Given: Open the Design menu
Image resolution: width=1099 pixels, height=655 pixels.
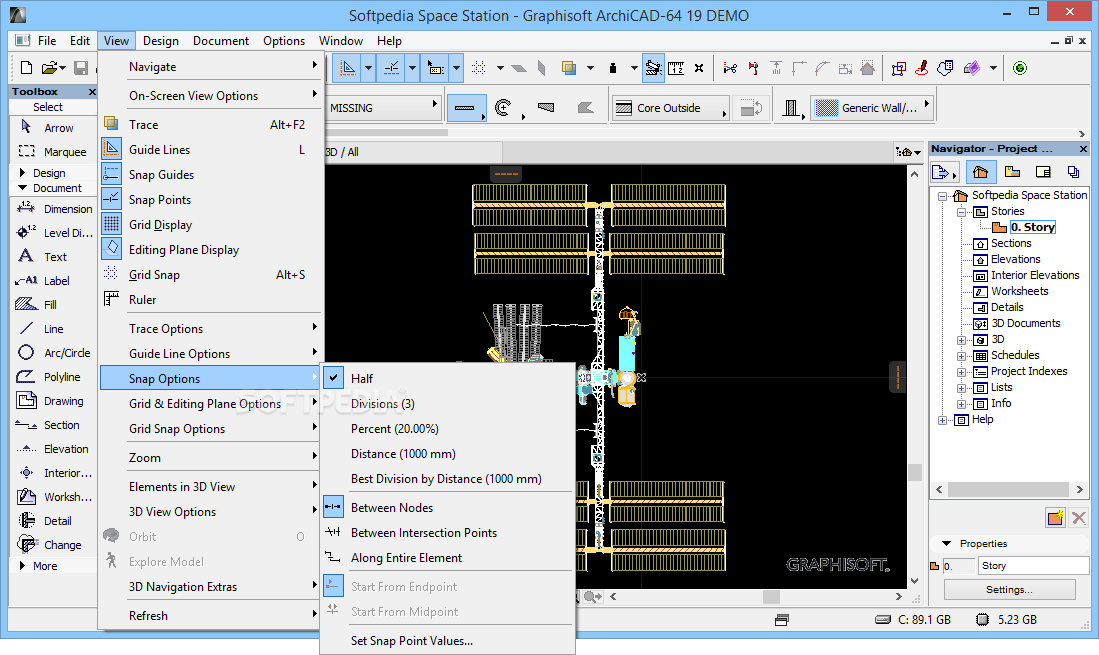Looking at the screenshot, I should coord(161,41).
